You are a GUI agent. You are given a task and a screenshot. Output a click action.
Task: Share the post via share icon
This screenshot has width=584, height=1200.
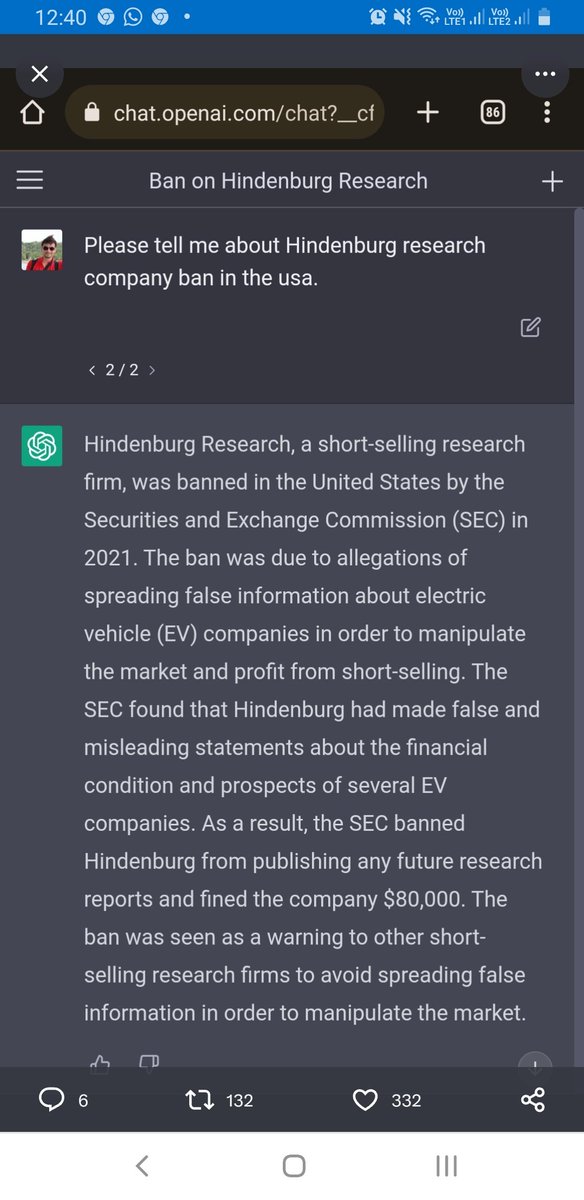point(533,1100)
